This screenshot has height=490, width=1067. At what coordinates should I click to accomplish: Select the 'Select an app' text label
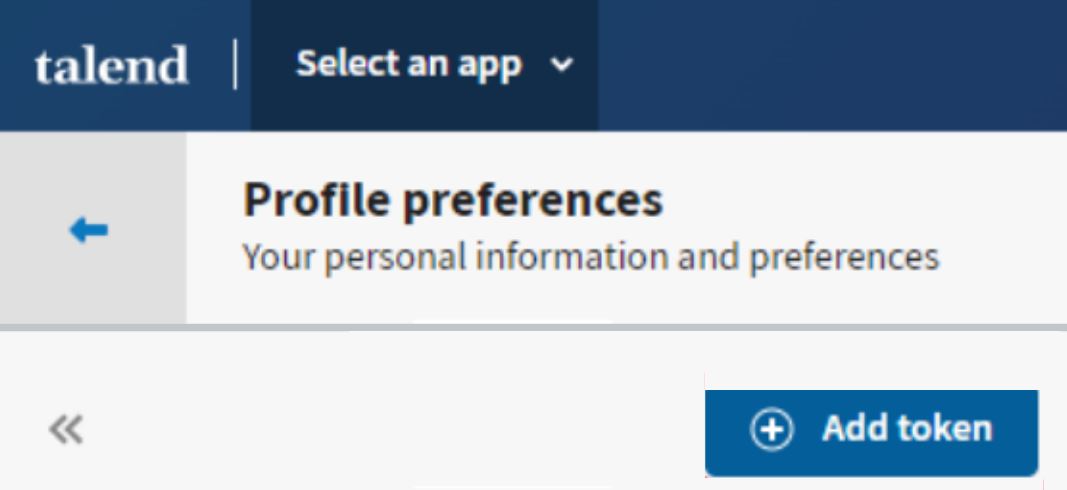(408, 66)
